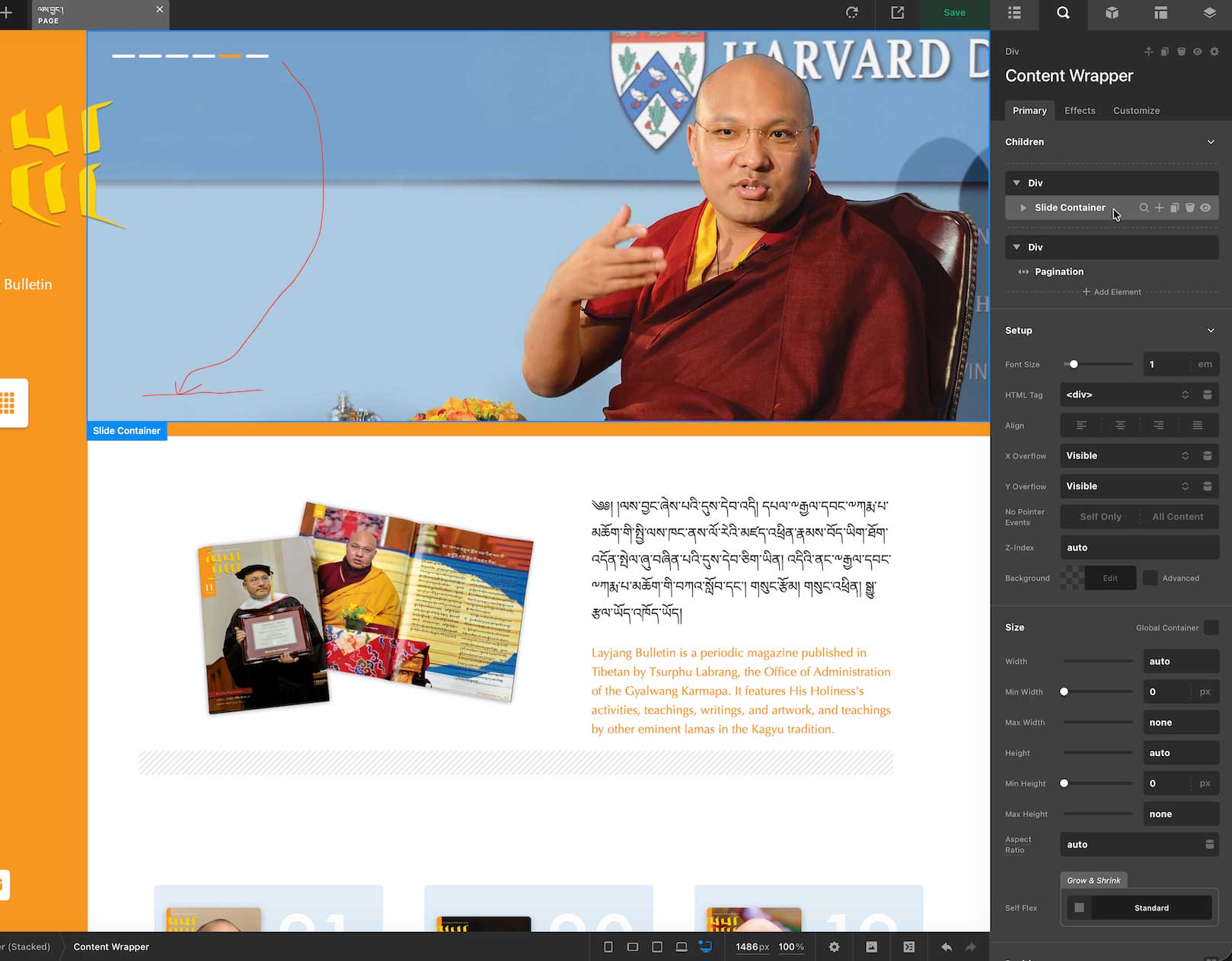Click the undo arrow in bottom bar
The image size is (1232, 961).
[946, 947]
